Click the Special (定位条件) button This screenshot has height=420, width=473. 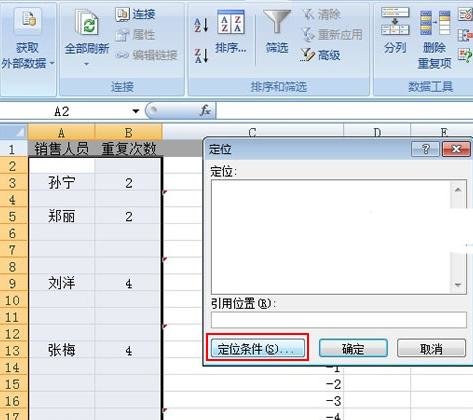pos(257,349)
